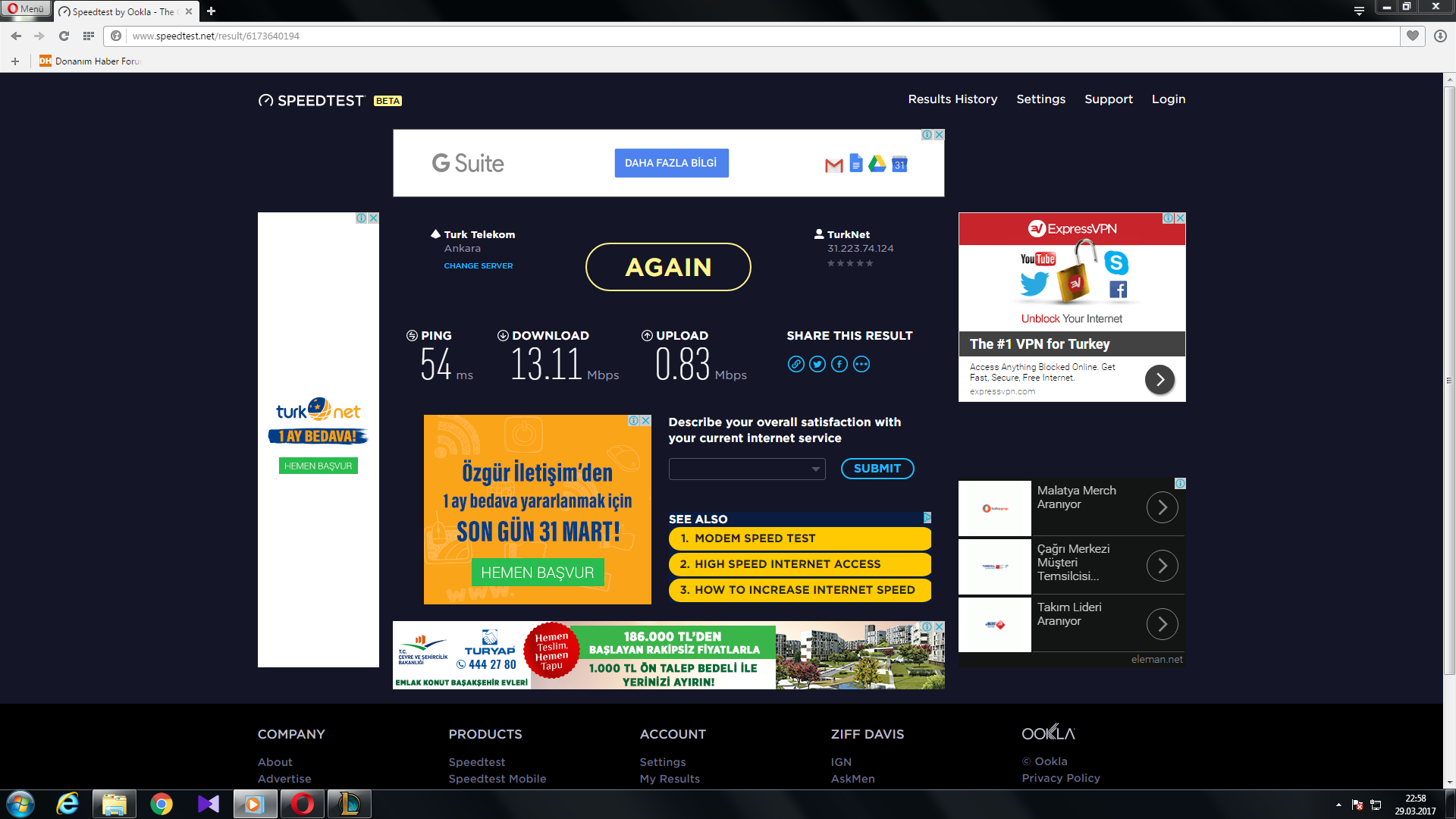This screenshot has width=1456, height=819.
Task: Rate TurkNet provider with stars
Action: pyautogui.click(x=849, y=263)
